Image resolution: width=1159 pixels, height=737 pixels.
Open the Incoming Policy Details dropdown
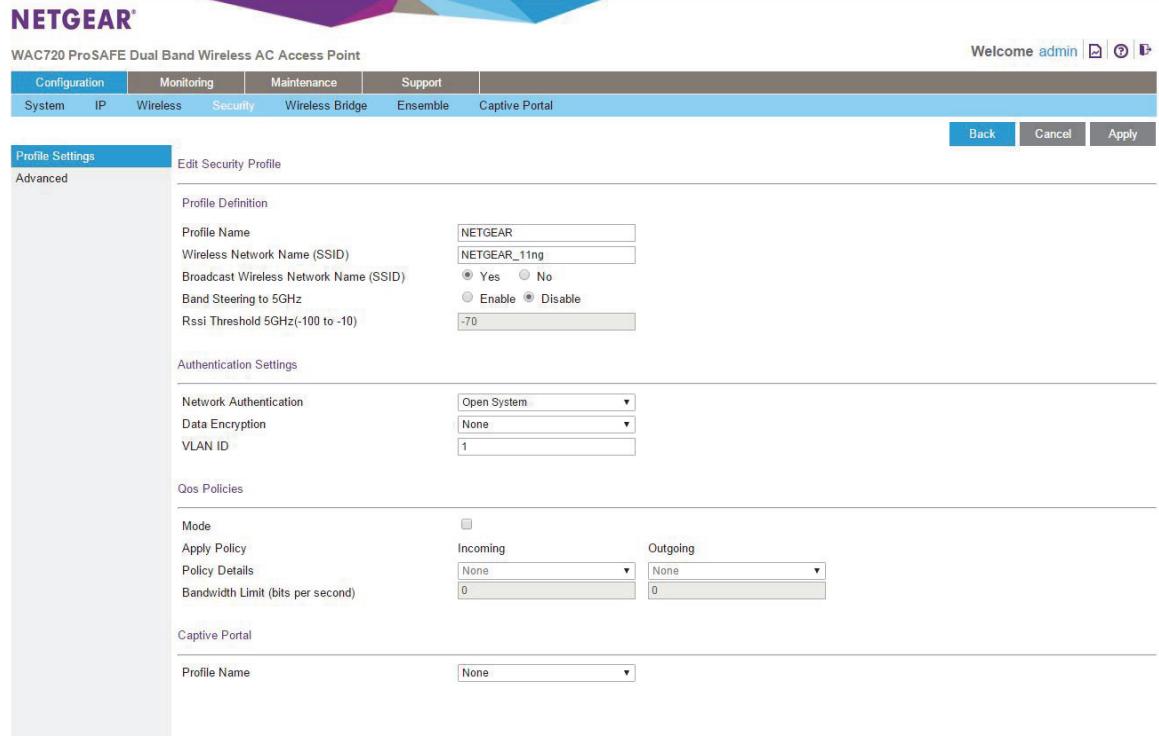point(546,571)
